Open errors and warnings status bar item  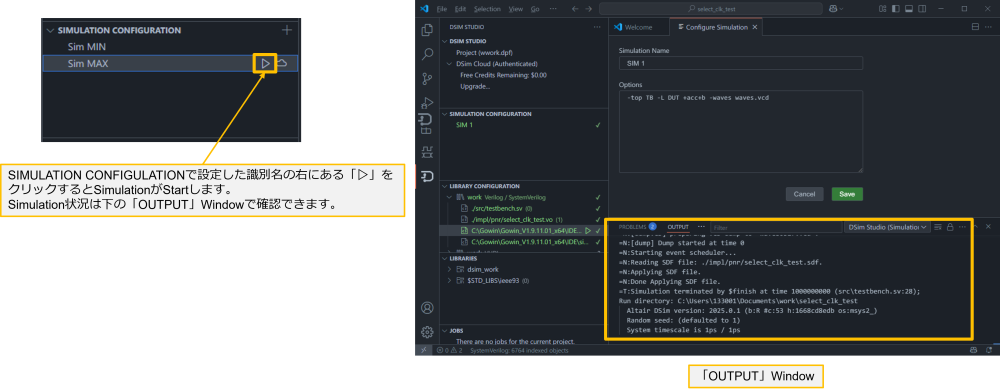450,350
